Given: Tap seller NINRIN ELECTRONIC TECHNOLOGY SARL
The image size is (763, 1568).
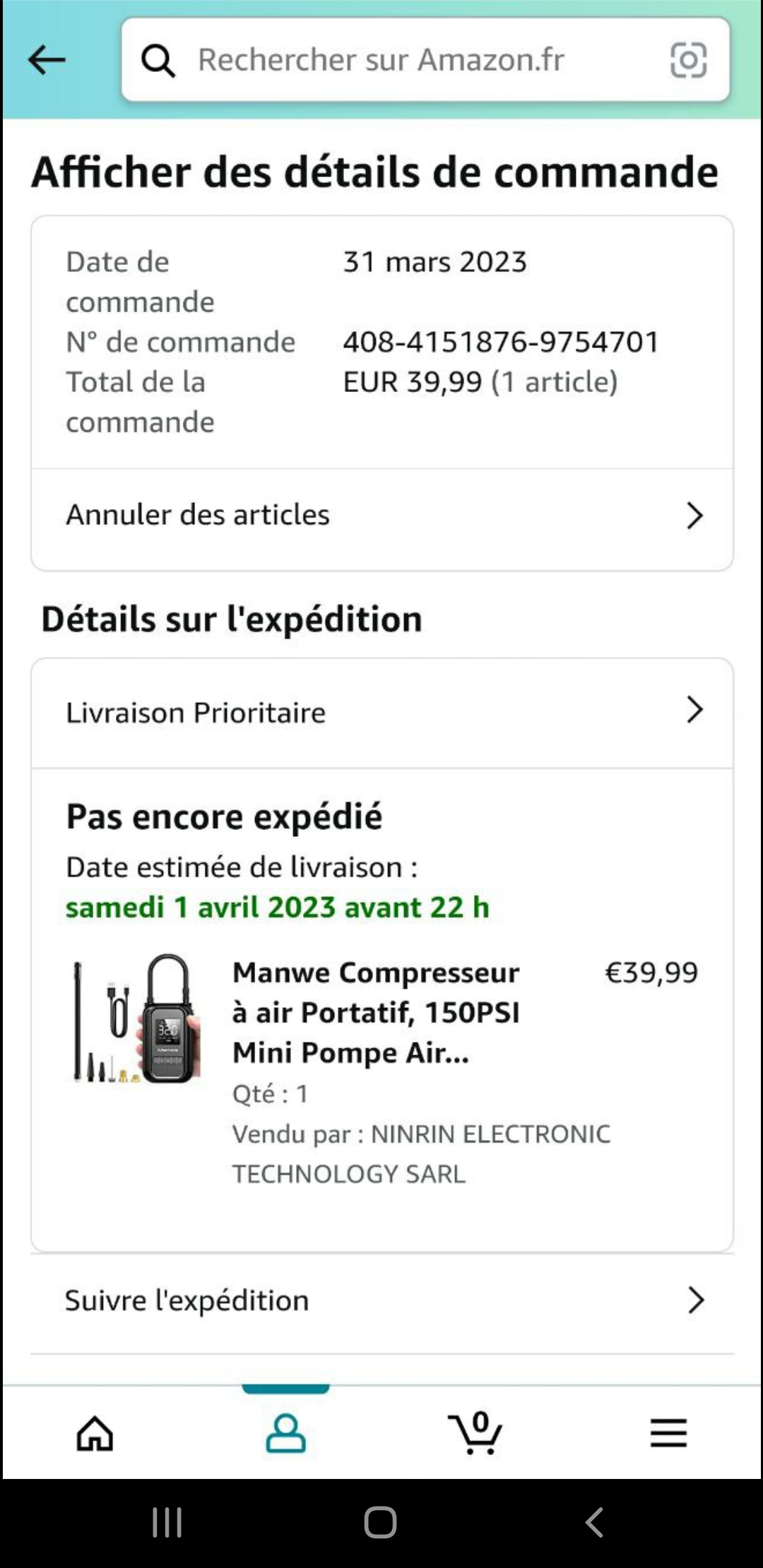Looking at the screenshot, I should 421,1153.
